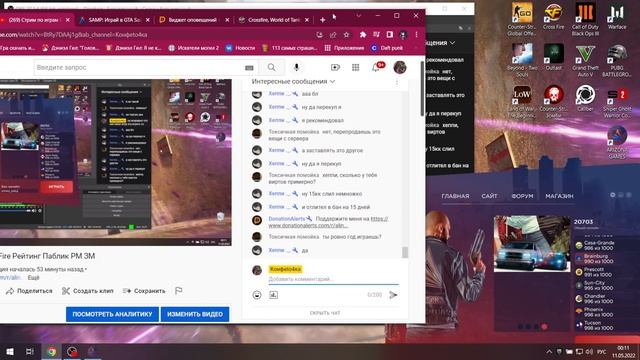Launch Sniper Ghost Warrior Contracts 2 shortcut

point(617,101)
